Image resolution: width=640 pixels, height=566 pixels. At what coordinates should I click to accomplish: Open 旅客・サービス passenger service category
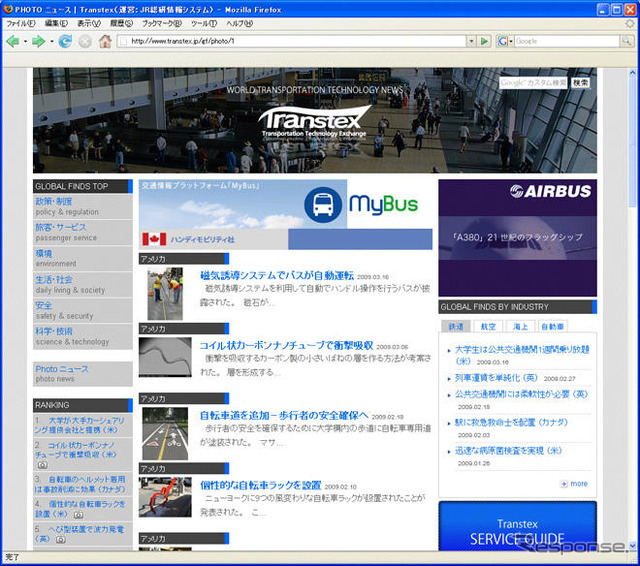[x=82, y=232]
